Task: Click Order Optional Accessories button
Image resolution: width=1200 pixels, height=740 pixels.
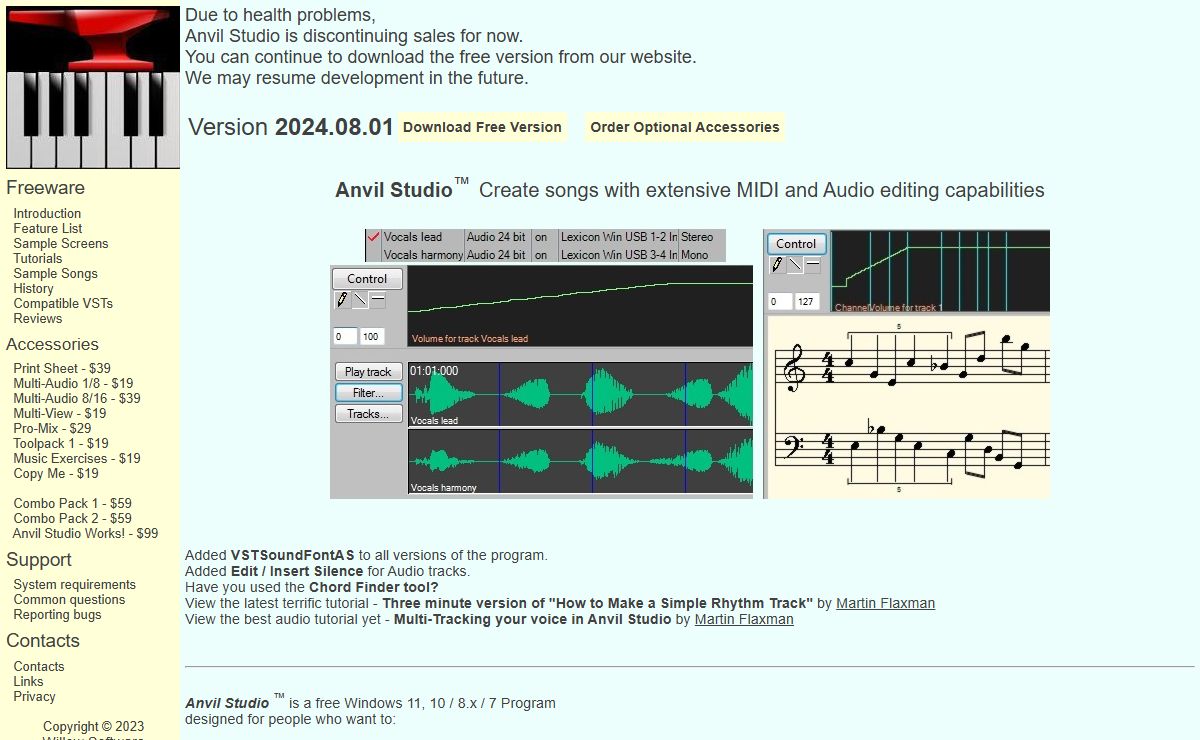Action: pos(685,127)
